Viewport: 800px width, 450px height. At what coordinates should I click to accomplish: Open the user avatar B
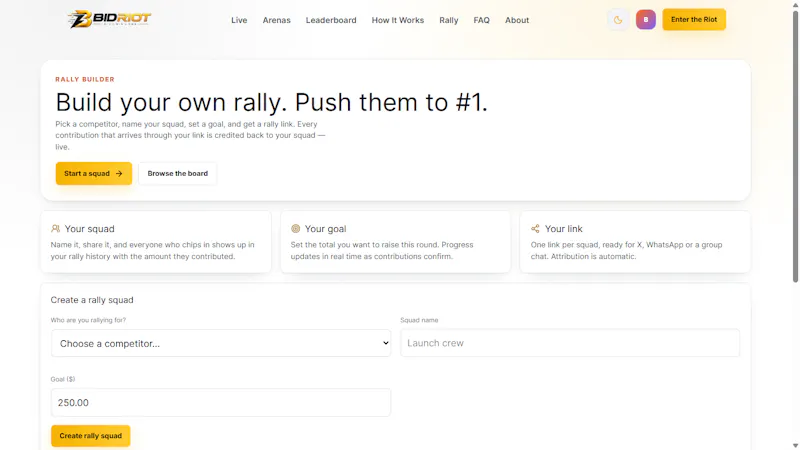pos(645,20)
